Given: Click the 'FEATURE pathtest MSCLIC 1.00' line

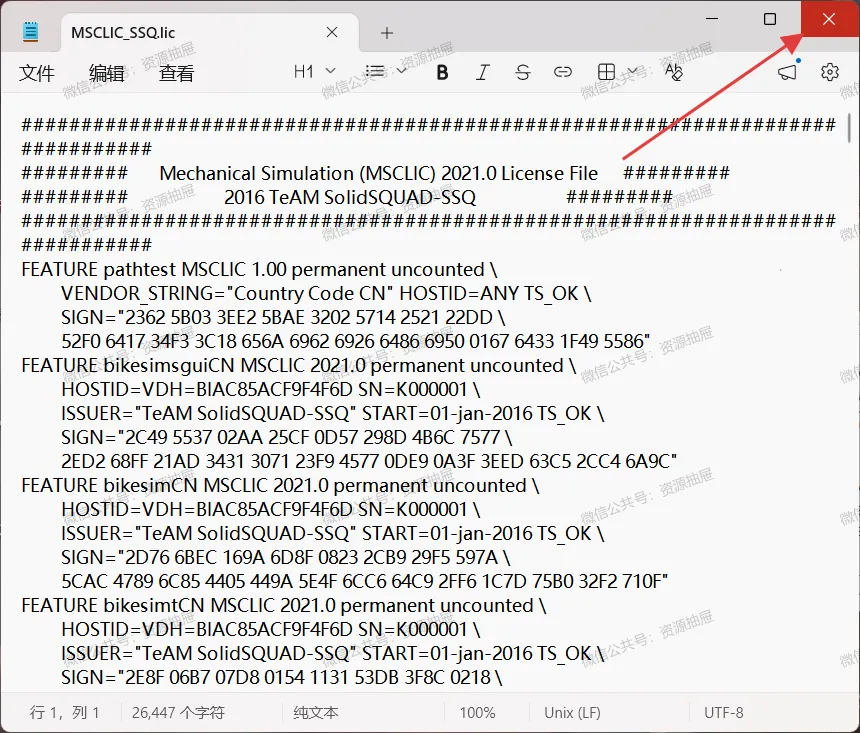Looking at the screenshot, I should 259,269.
